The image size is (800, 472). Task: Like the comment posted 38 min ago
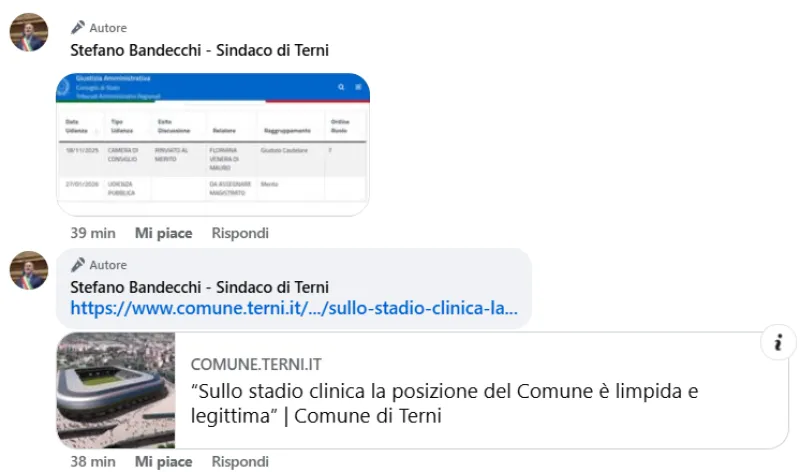point(163,461)
